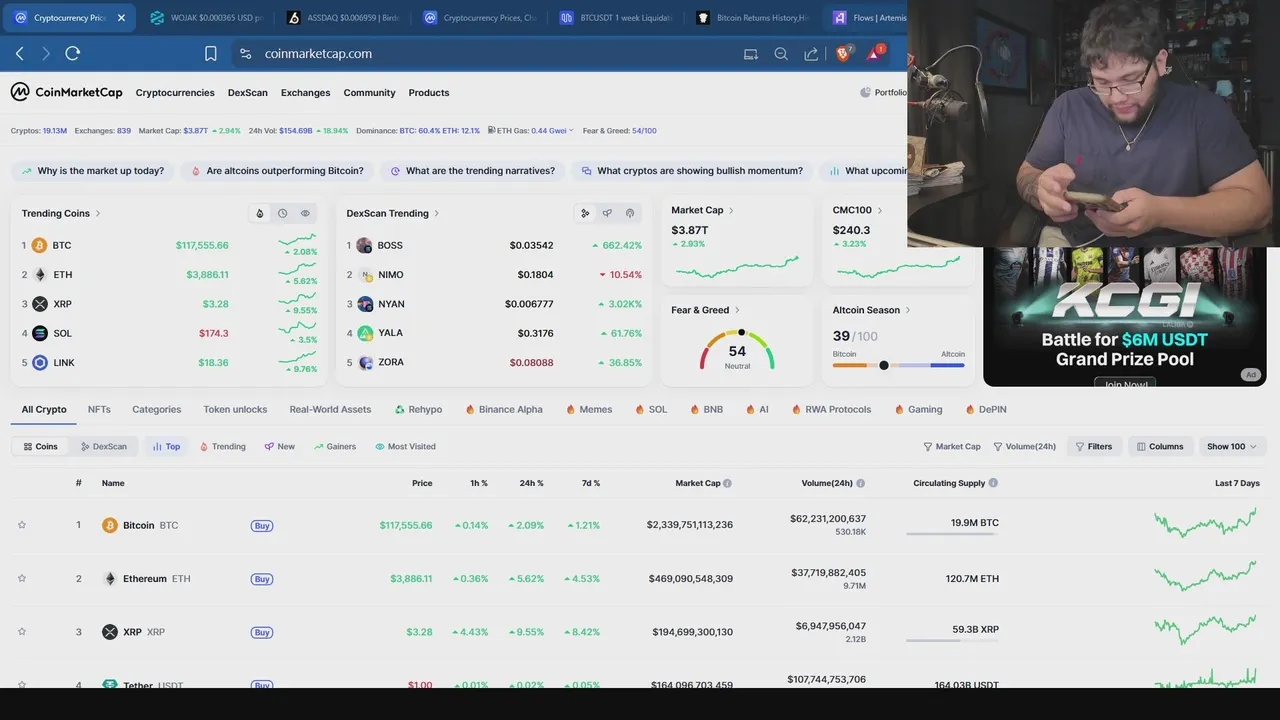Screen dimensions: 1280x720
Task: Click the LINK coin icon in Trending Coins
Action: click(x=40, y=363)
